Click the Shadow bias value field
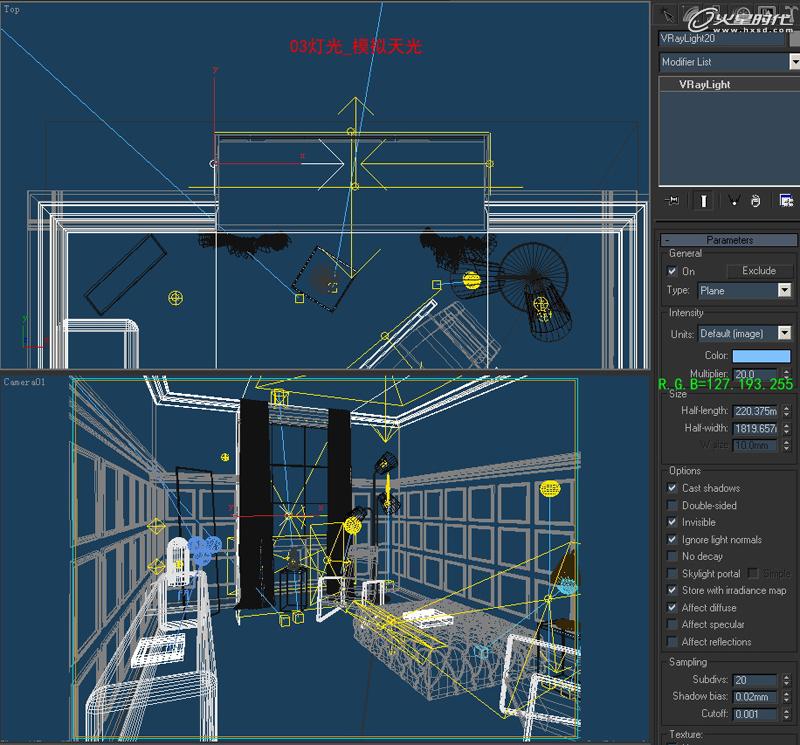This screenshot has height=745, width=800. (755, 697)
